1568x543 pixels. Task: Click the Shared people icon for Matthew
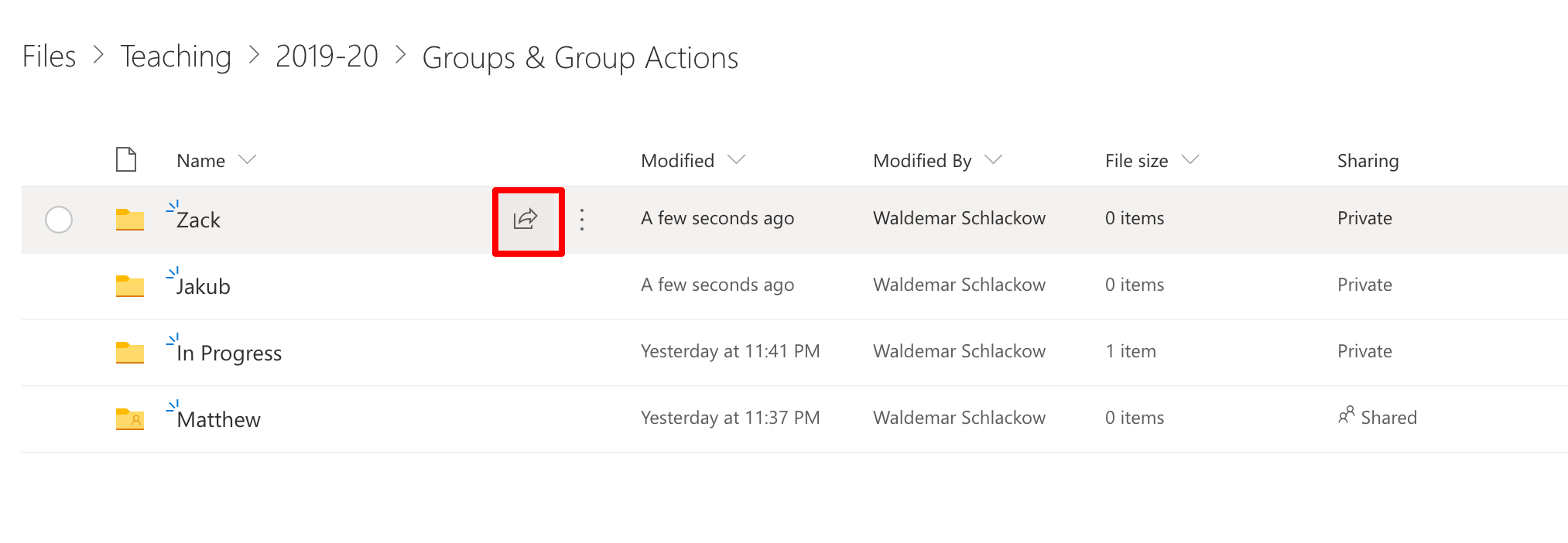coord(1347,416)
